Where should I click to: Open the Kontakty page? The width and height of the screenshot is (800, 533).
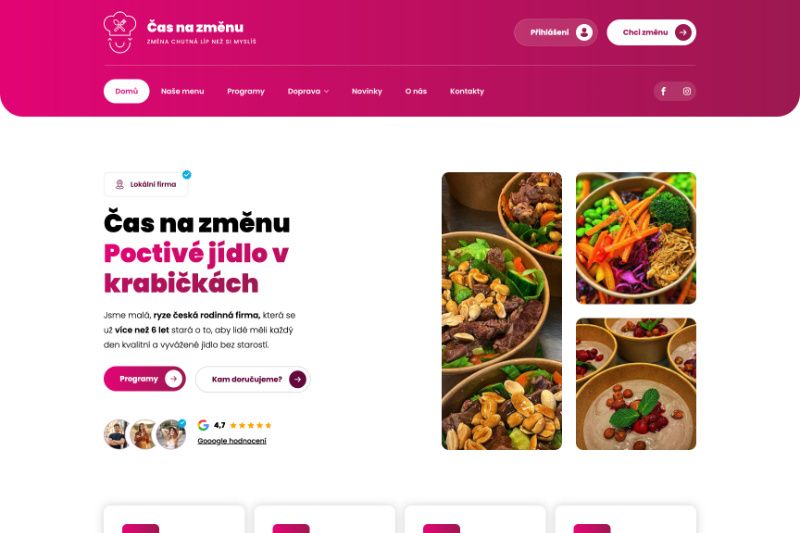pyautogui.click(x=467, y=91)
